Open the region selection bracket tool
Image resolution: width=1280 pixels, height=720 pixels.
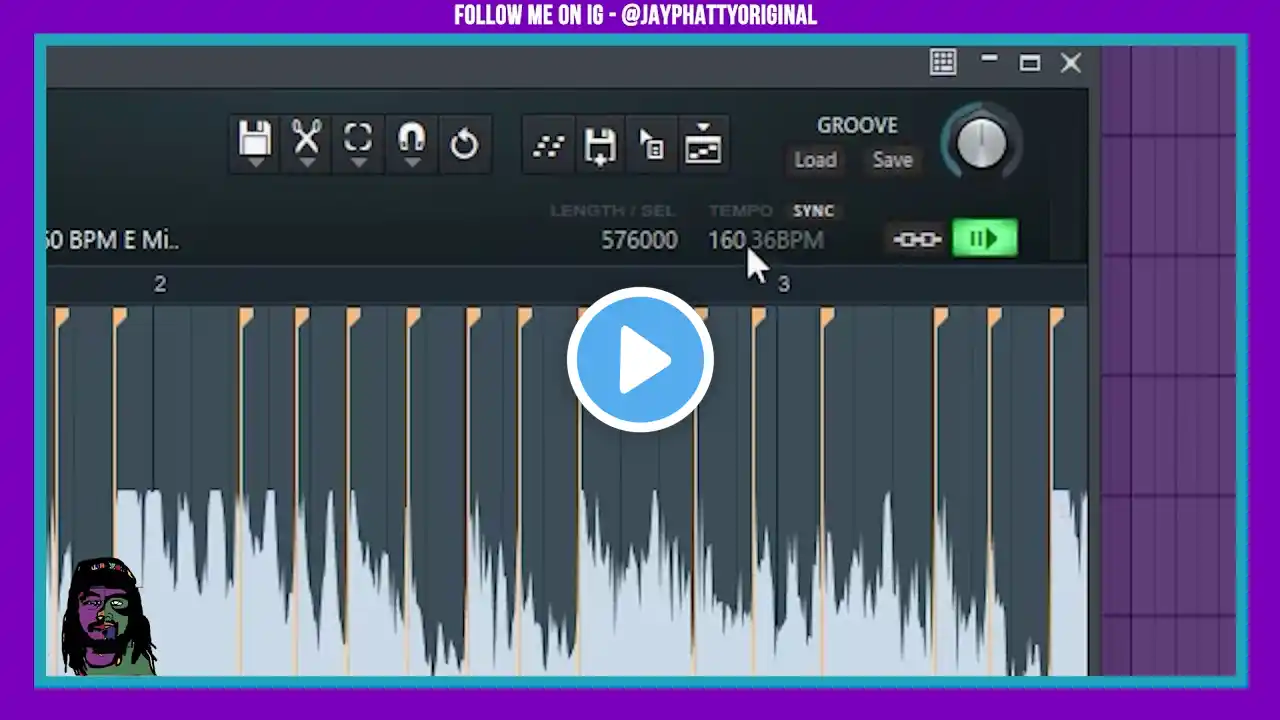click(x=358, y=144)
